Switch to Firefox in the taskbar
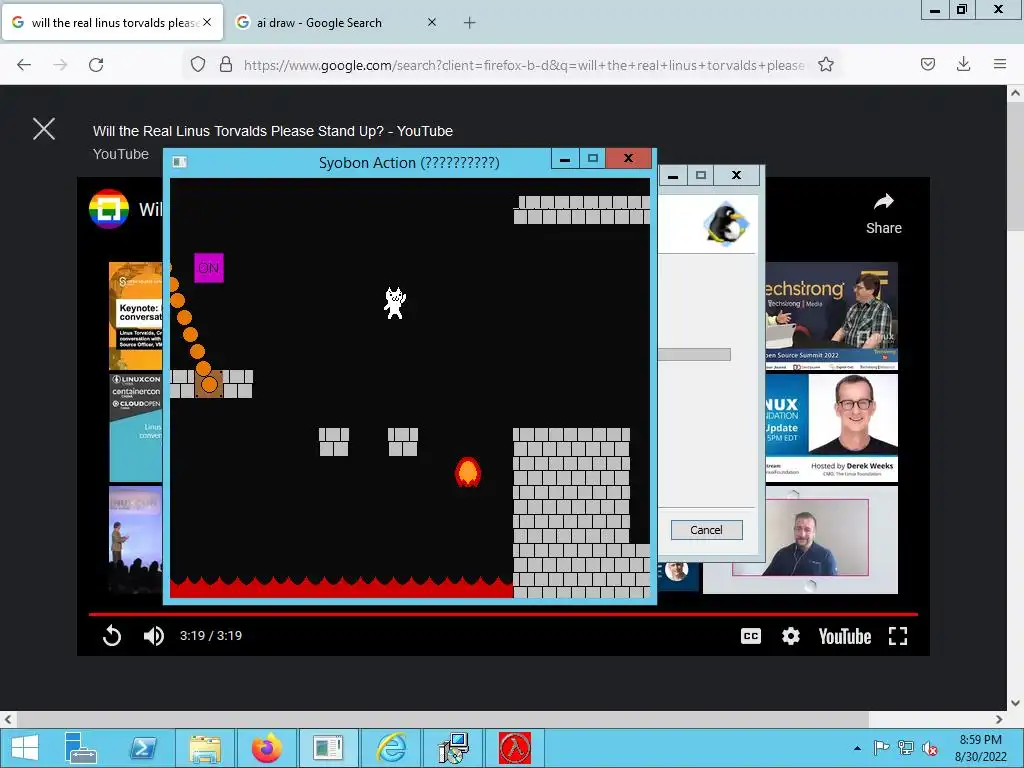Viewport: 1024px width, 768px height. click(x=266, y=748)
